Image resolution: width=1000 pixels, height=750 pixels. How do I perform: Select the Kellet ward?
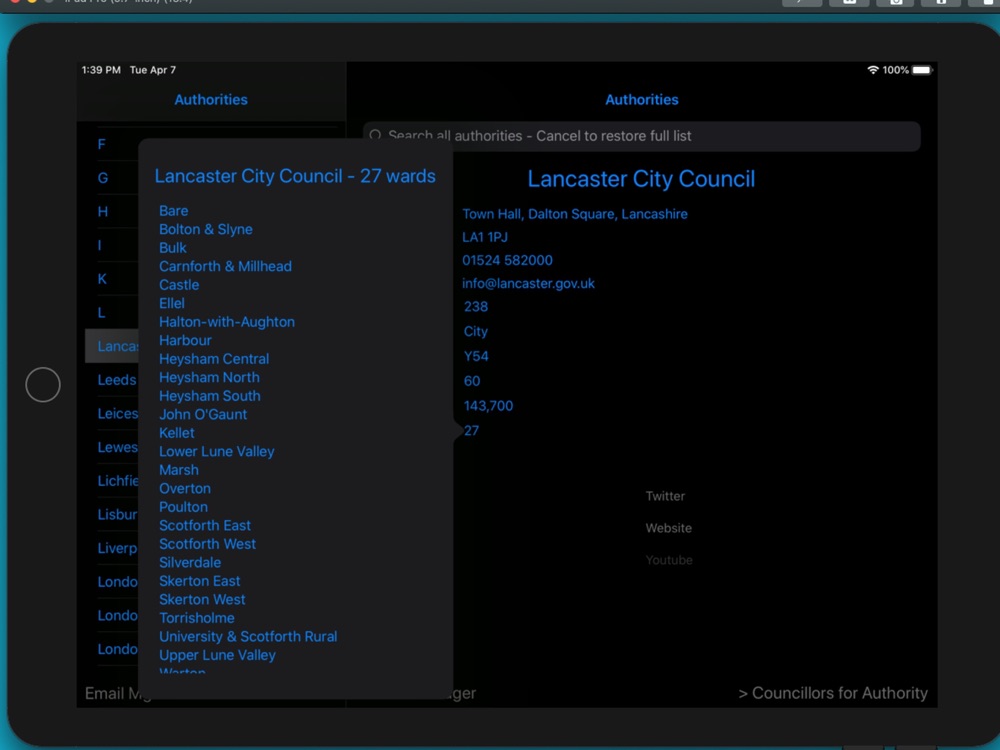pyautogui.click(x=177, y=432)
